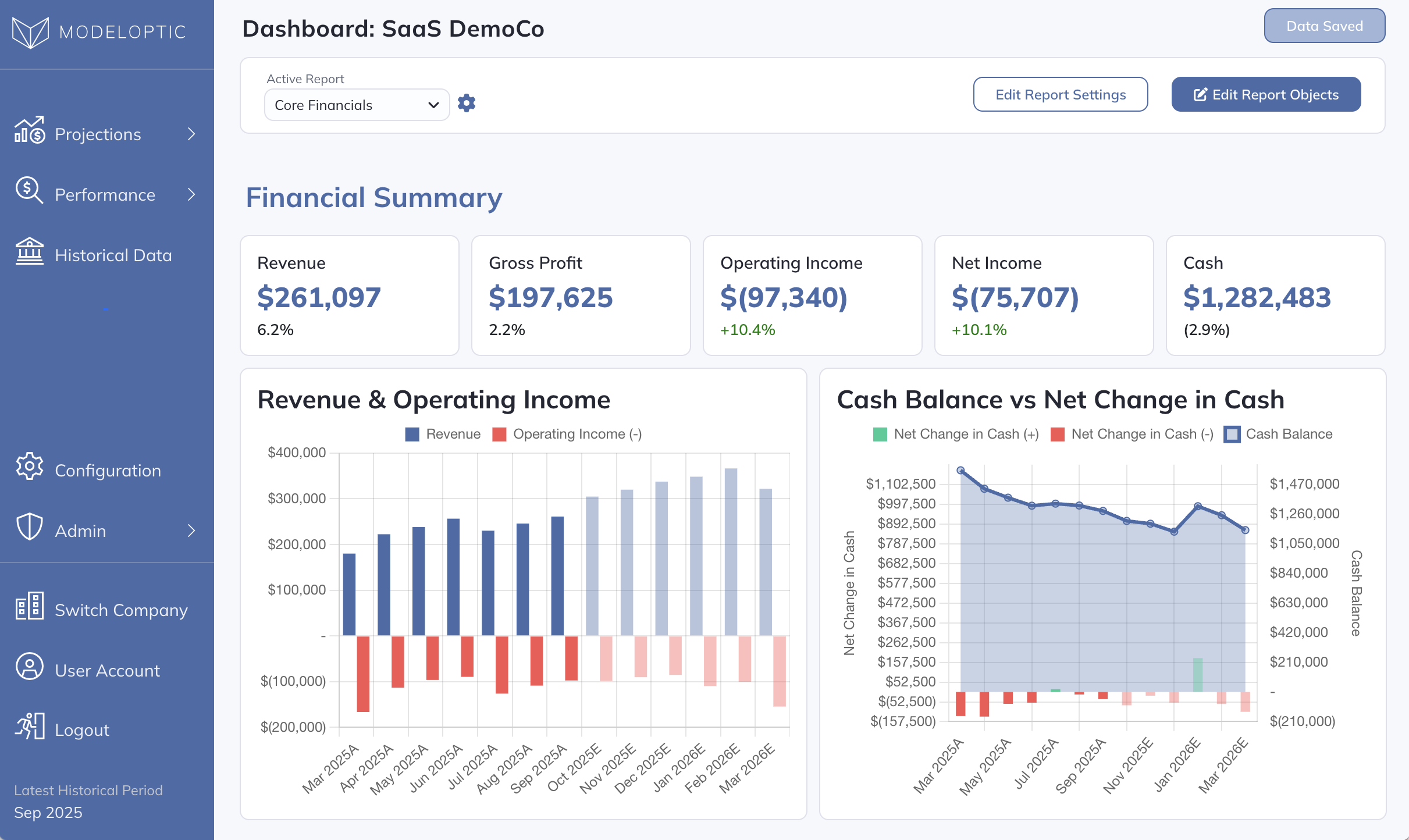
Task: Click the Switch Company building icon
Action: tap(29, 606)
